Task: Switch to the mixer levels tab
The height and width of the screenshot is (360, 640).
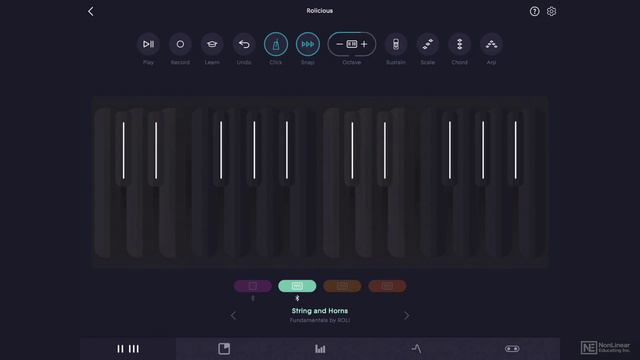Action: point(320,349)
